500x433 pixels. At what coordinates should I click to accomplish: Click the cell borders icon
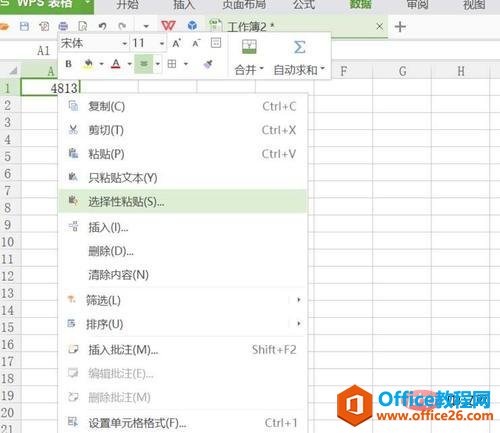172,64
